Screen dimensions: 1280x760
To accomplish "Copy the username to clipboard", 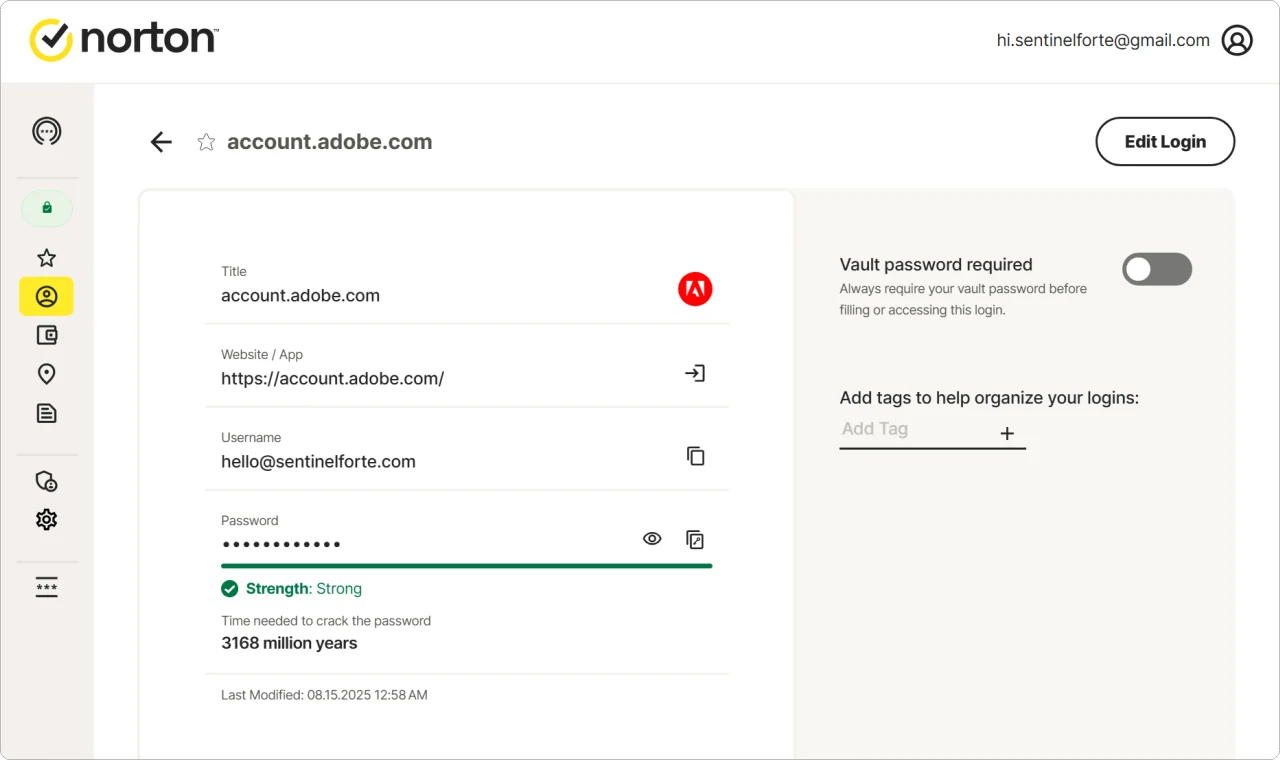I will point(696,456).
